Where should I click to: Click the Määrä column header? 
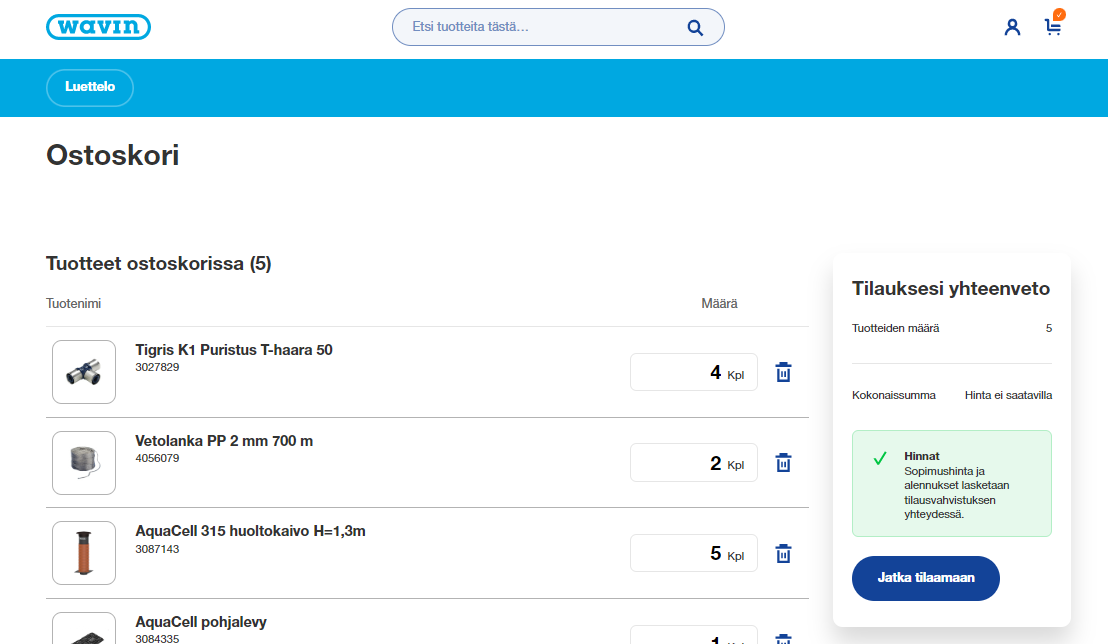point(719,303)
